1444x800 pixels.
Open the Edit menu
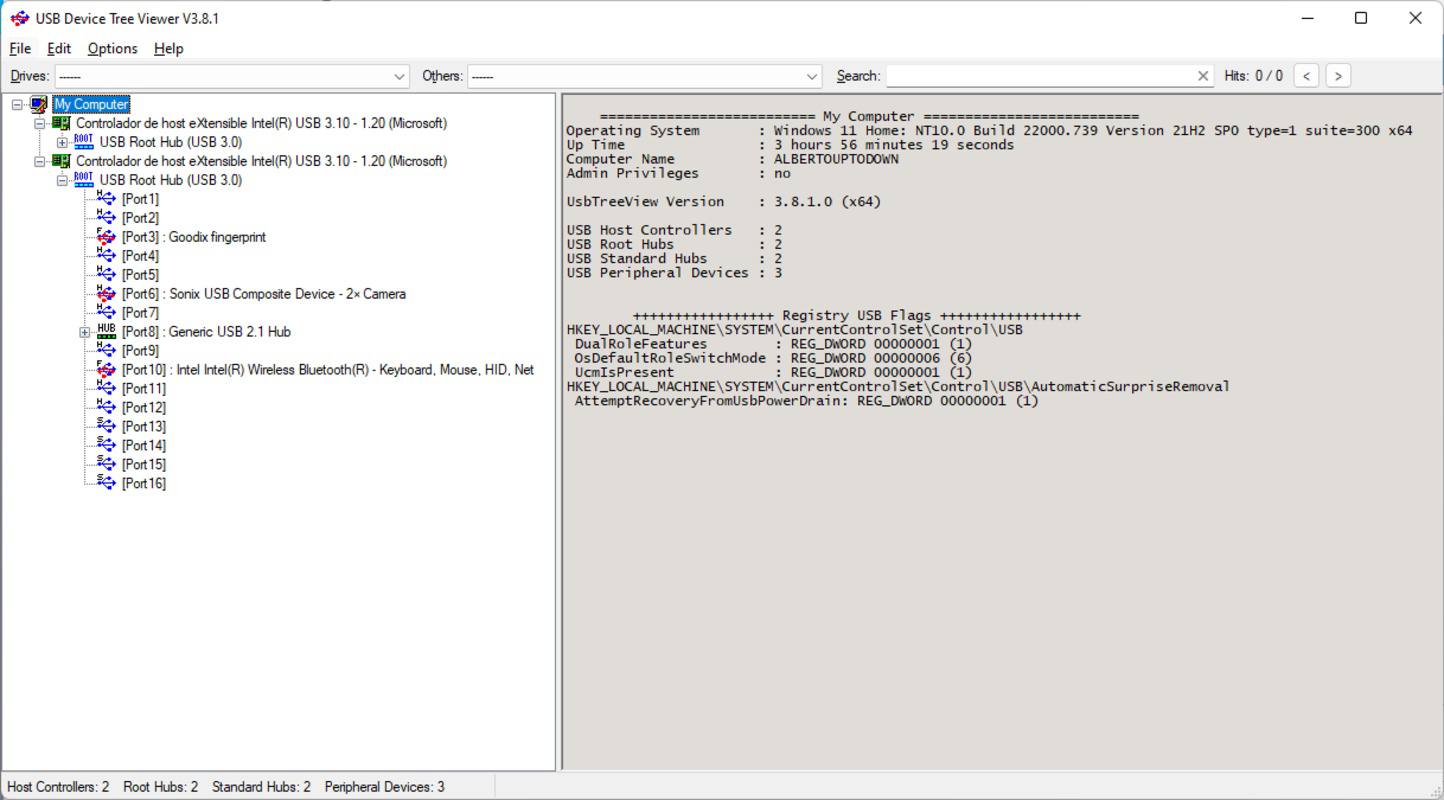point(59,48)
